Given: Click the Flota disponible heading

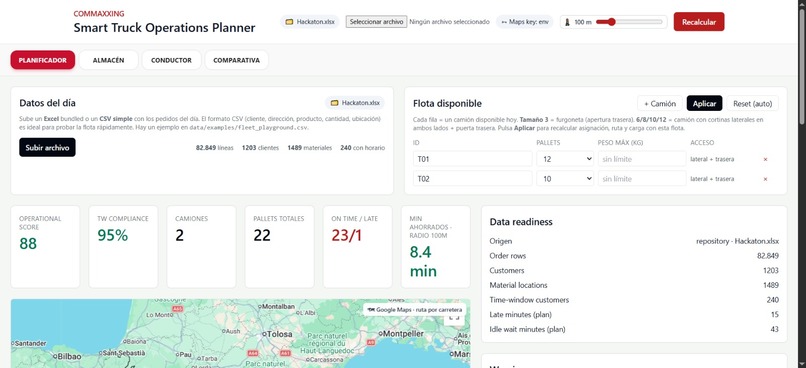Looking at the screenshot, I should tap(447, 103).
